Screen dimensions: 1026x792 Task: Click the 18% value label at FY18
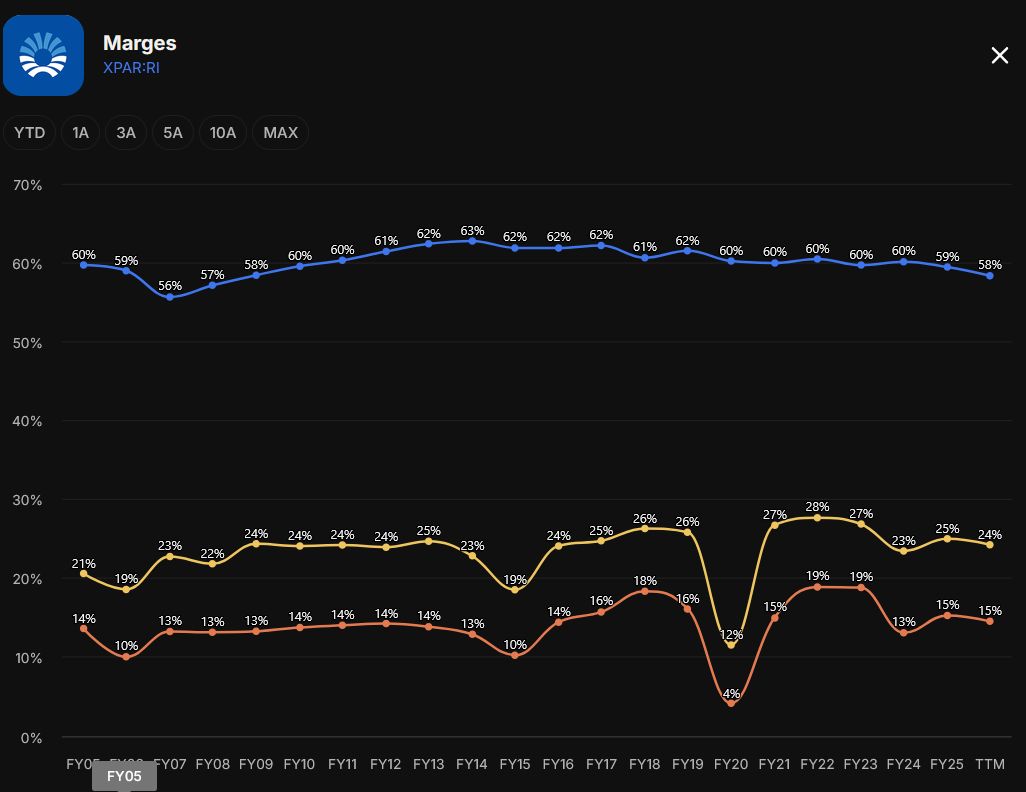(645, 581)
